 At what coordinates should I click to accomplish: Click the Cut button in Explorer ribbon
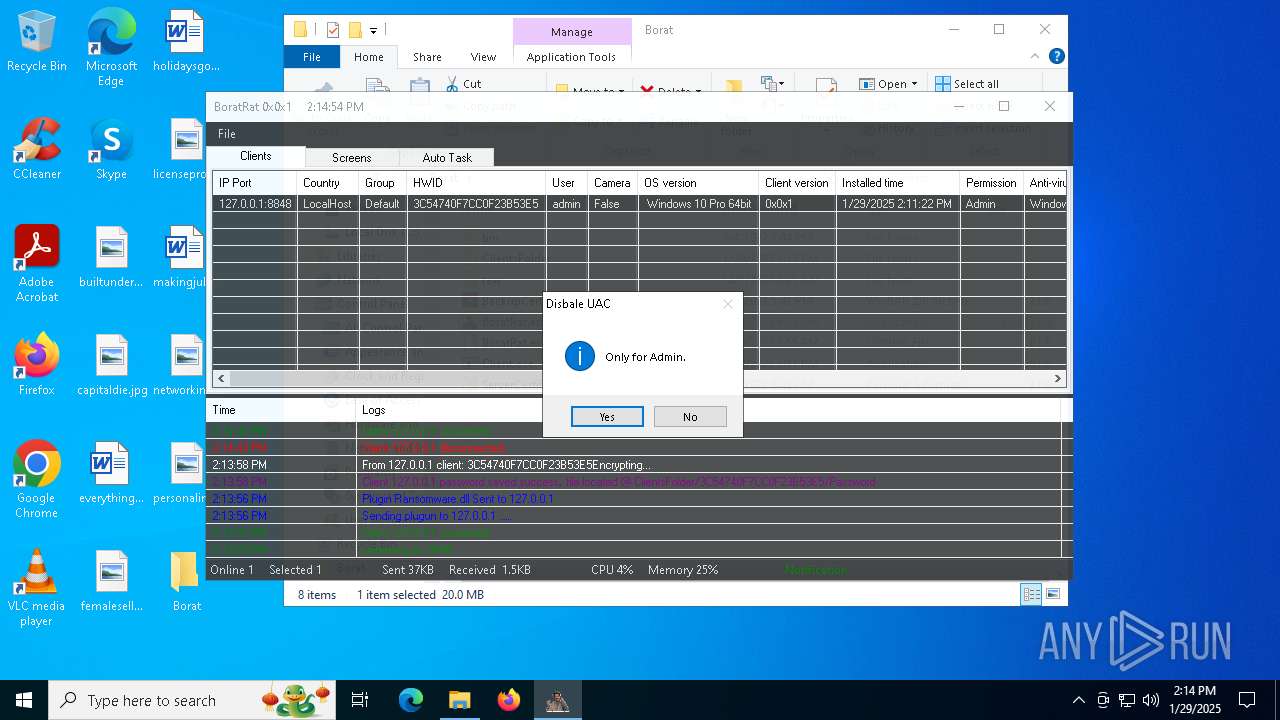tap(464, 84)
